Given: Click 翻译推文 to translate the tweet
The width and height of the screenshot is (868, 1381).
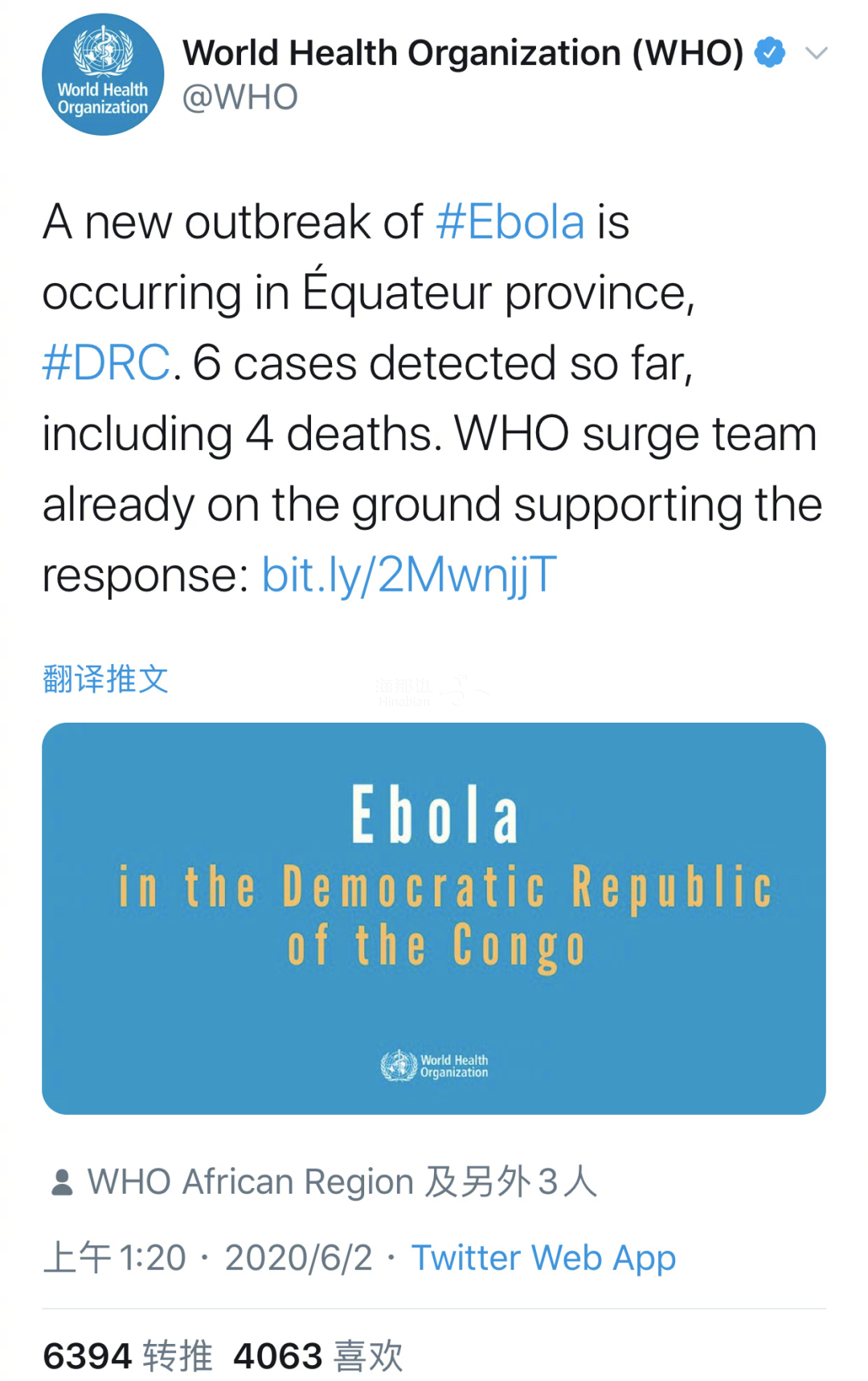Looking at the screenshot, I should coord(105,679).
